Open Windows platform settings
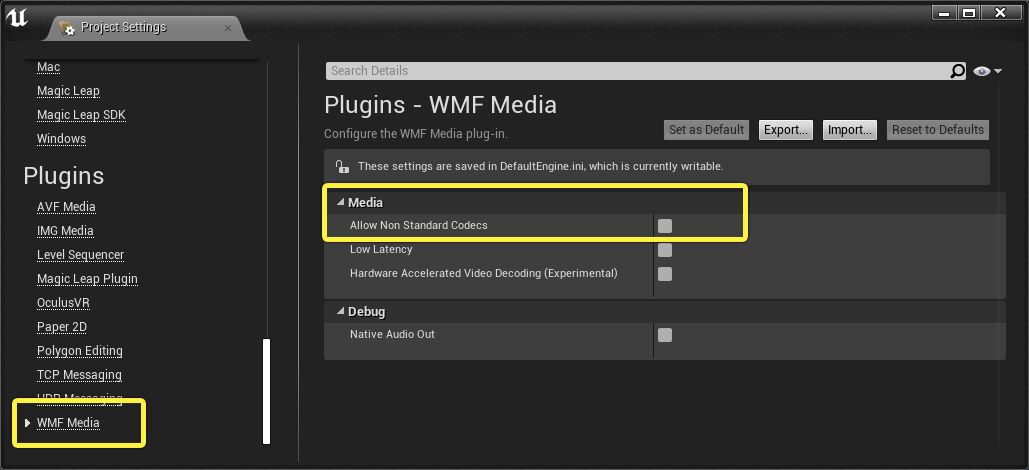Screen dimensions: 1029x470 pyautogui.click(x=62, y=139)
